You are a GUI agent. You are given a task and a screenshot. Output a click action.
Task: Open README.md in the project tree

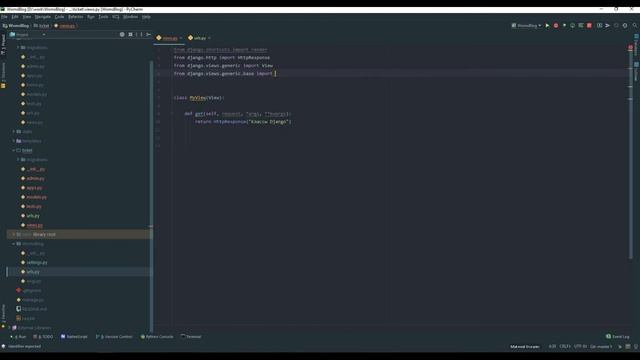(31, 309)
